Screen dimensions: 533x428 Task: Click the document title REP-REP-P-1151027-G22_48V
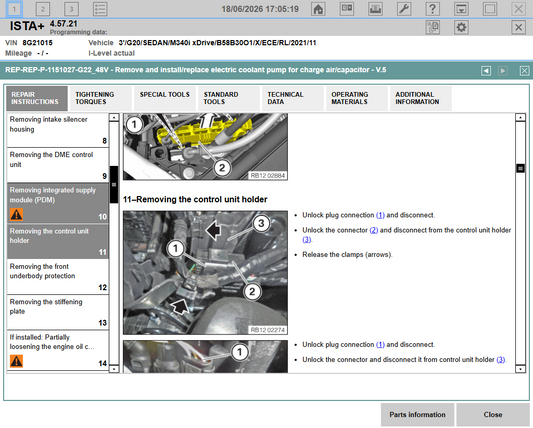coord(195,70)
